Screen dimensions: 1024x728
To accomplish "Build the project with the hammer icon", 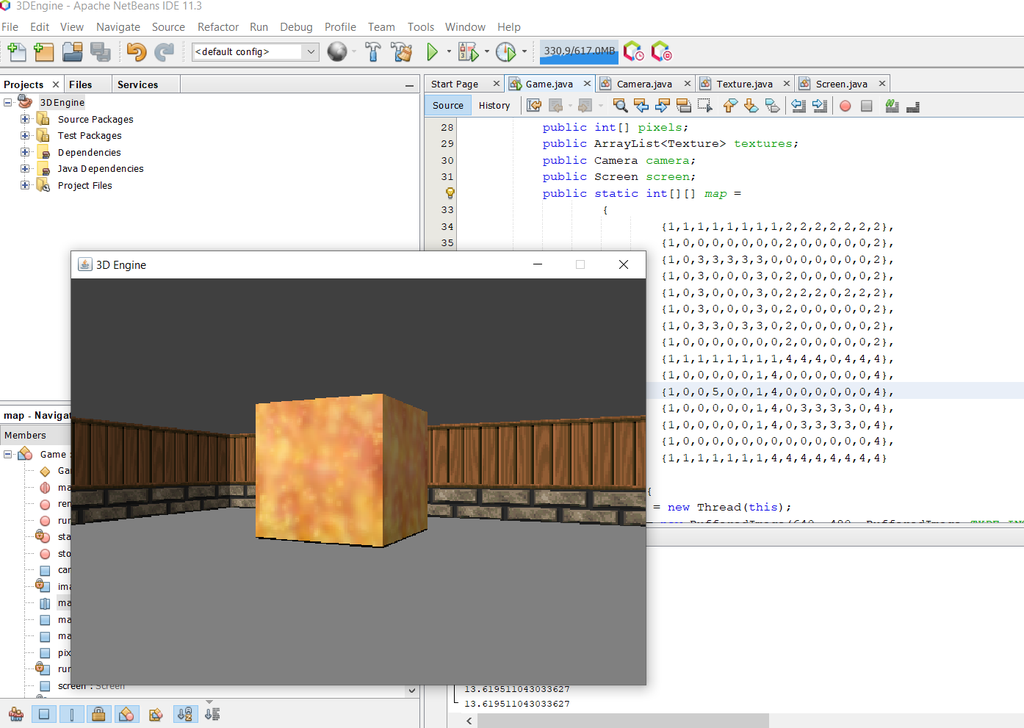I will [x=372, y=51].
